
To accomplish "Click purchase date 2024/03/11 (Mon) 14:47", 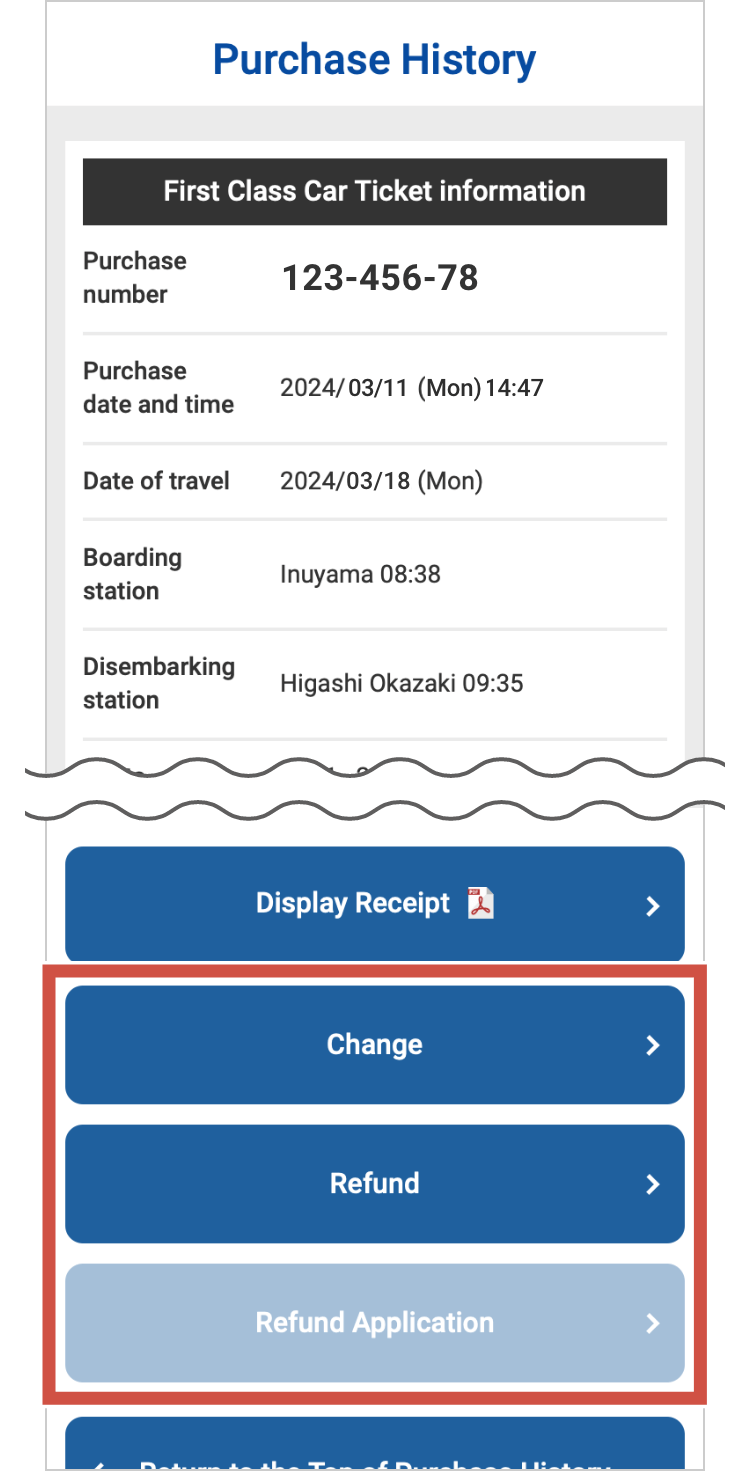I will coord(411,388).
